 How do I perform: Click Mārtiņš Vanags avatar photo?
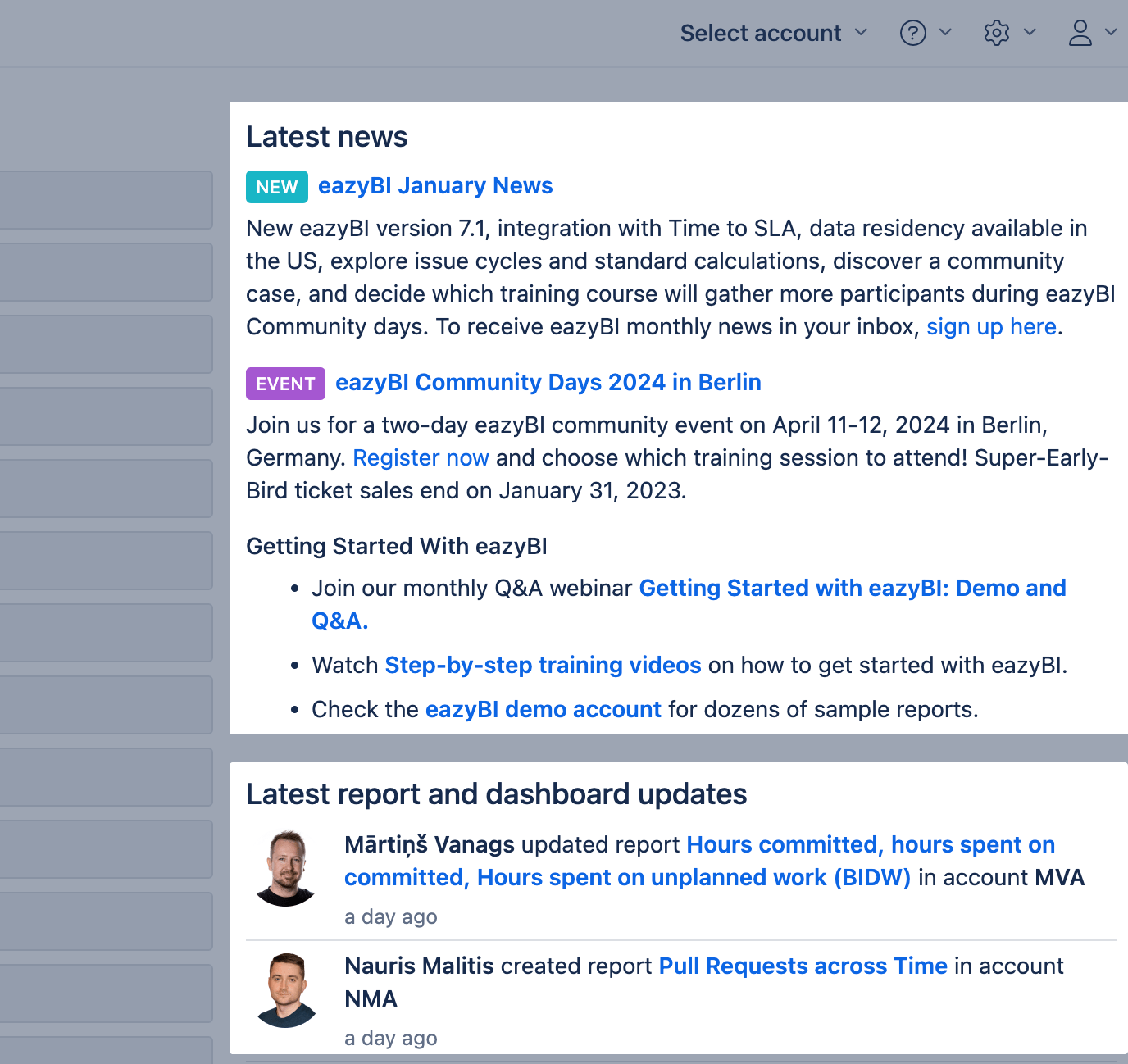pos(286,868)
